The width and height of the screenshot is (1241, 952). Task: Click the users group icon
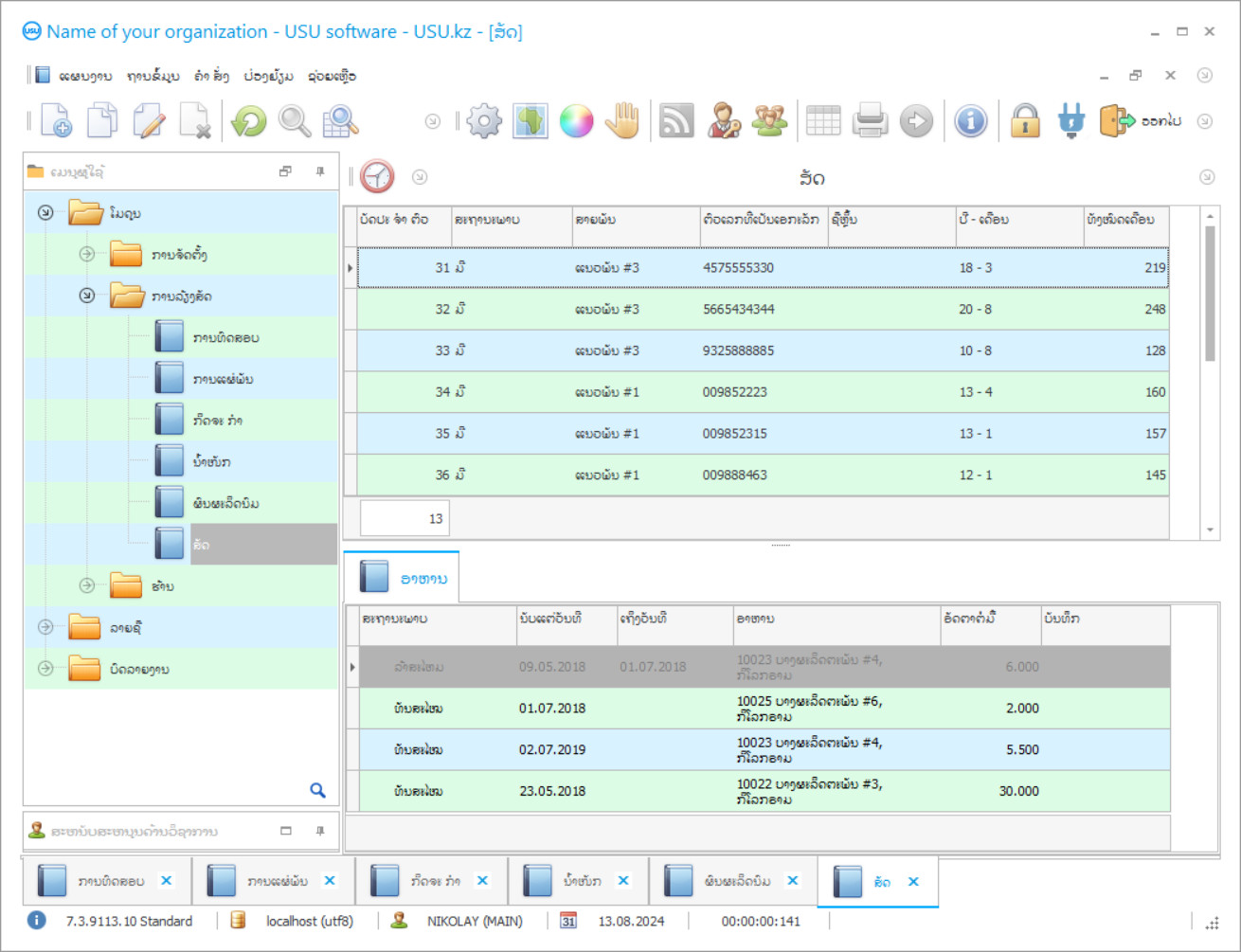(770, 121)
